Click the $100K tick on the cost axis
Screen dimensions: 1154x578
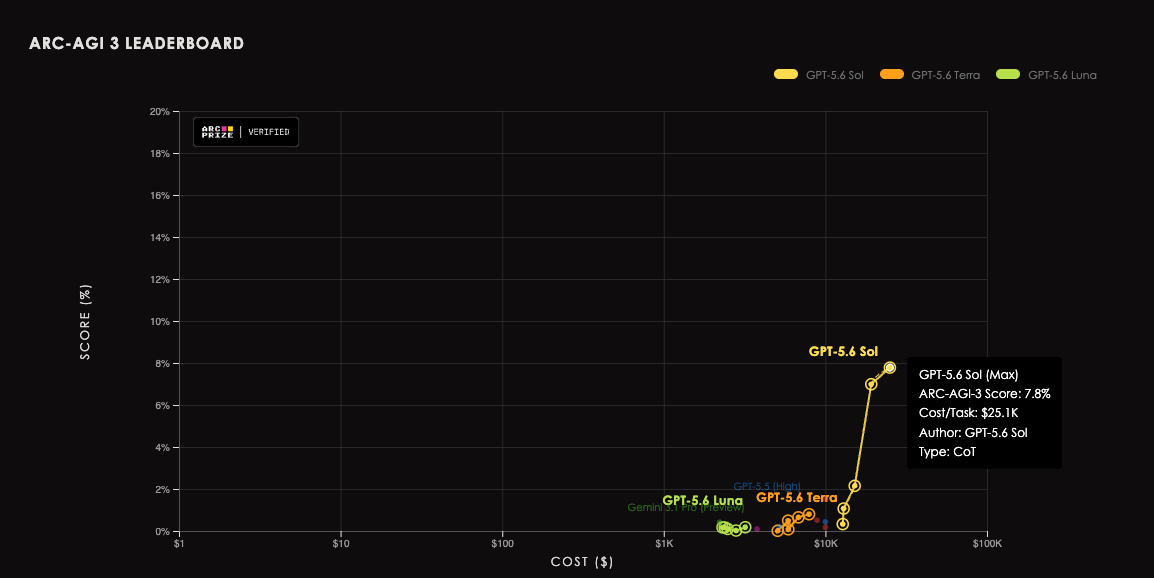(987, 544)
